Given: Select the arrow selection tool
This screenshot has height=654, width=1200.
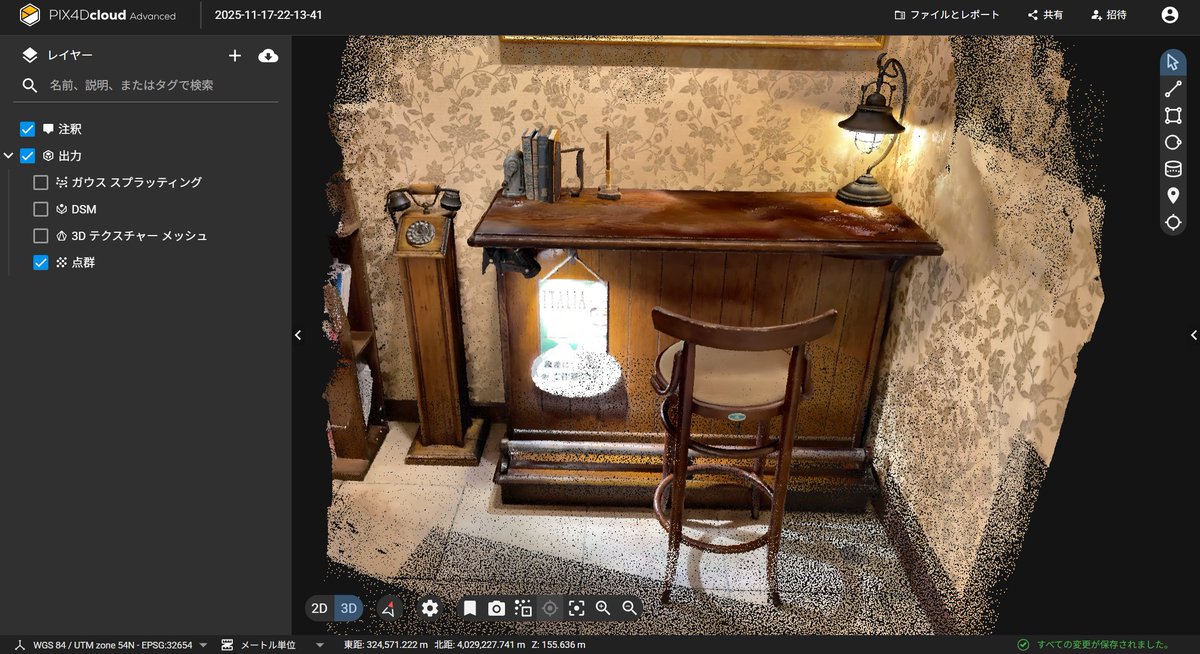Looking at the screenshot, I should [x=1172, y=61].
